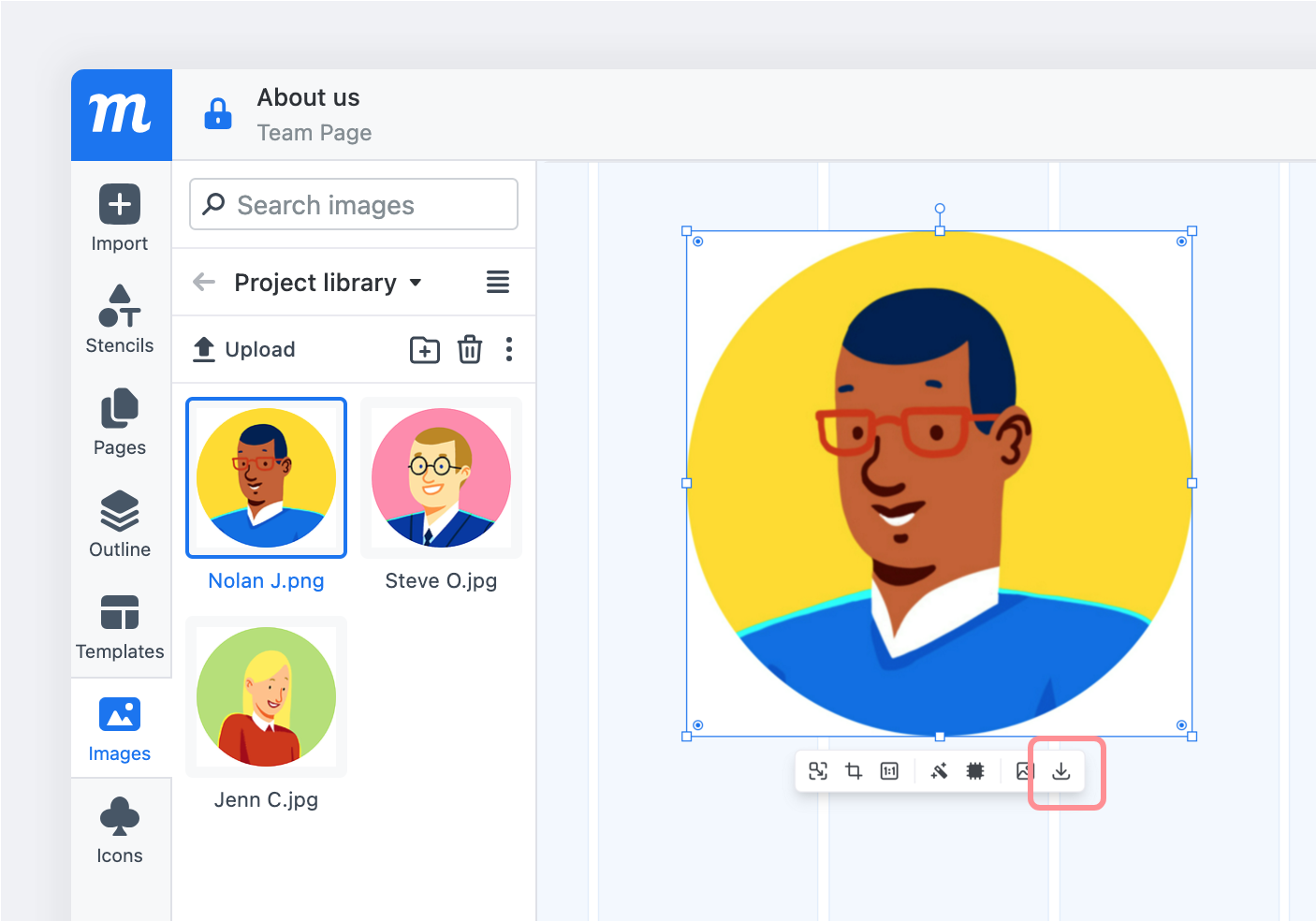Click the replace image toolbar icon
Screen dimensions: 1316x921
818,771
